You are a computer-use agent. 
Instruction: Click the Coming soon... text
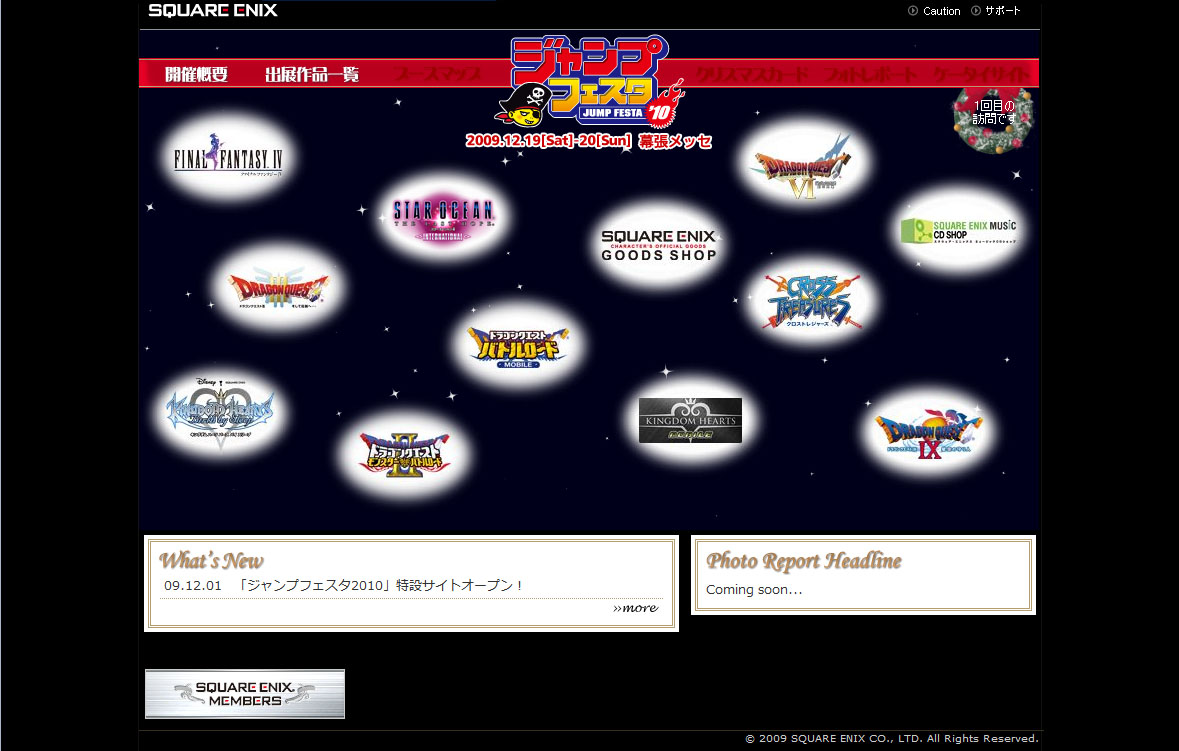[754, 589]
